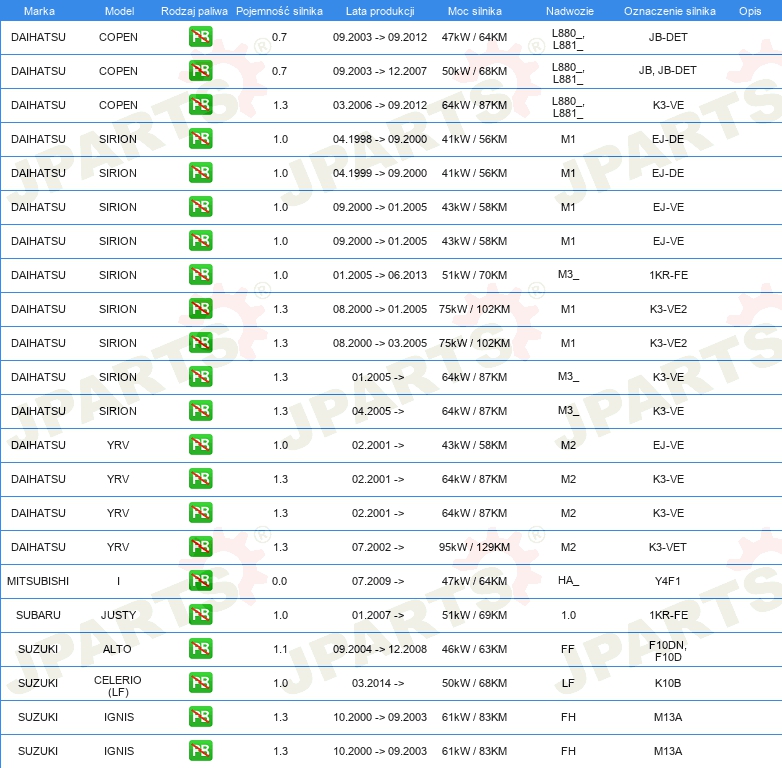Click engine code K10B cell

click(x=668, y=683)
